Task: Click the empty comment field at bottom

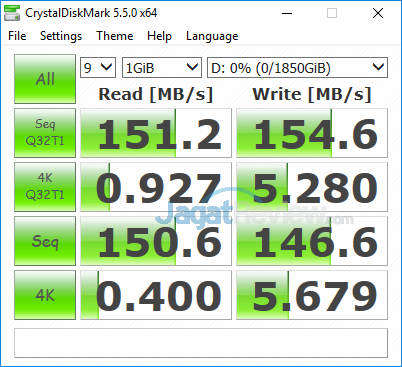Action: coord(201,343)
